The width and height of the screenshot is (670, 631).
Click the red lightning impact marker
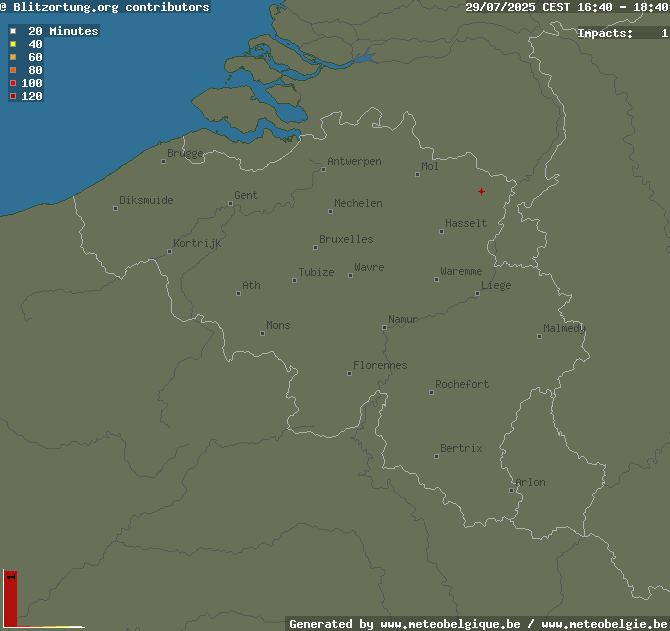click(x=481, y=191)
